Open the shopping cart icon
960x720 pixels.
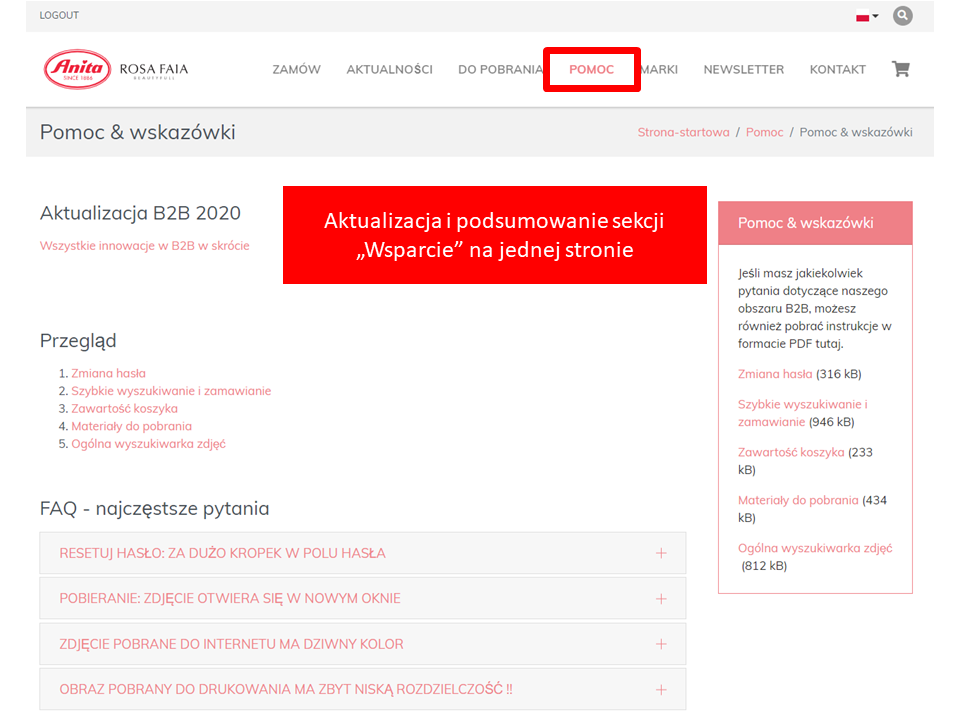click(x=900, y=69)
